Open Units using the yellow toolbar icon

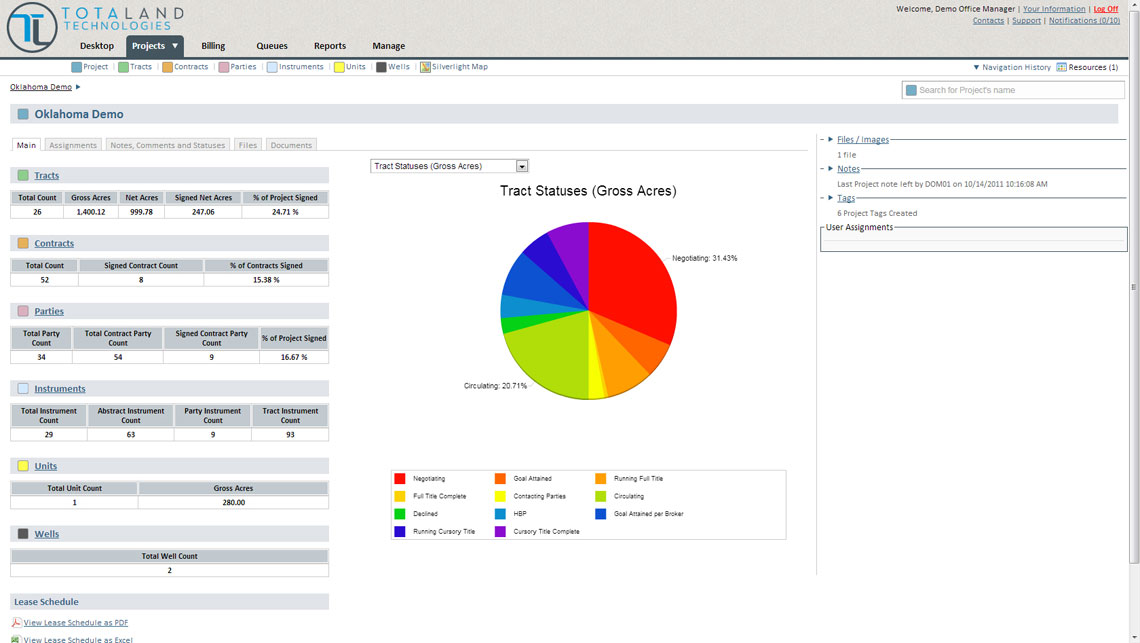[339, 67]
